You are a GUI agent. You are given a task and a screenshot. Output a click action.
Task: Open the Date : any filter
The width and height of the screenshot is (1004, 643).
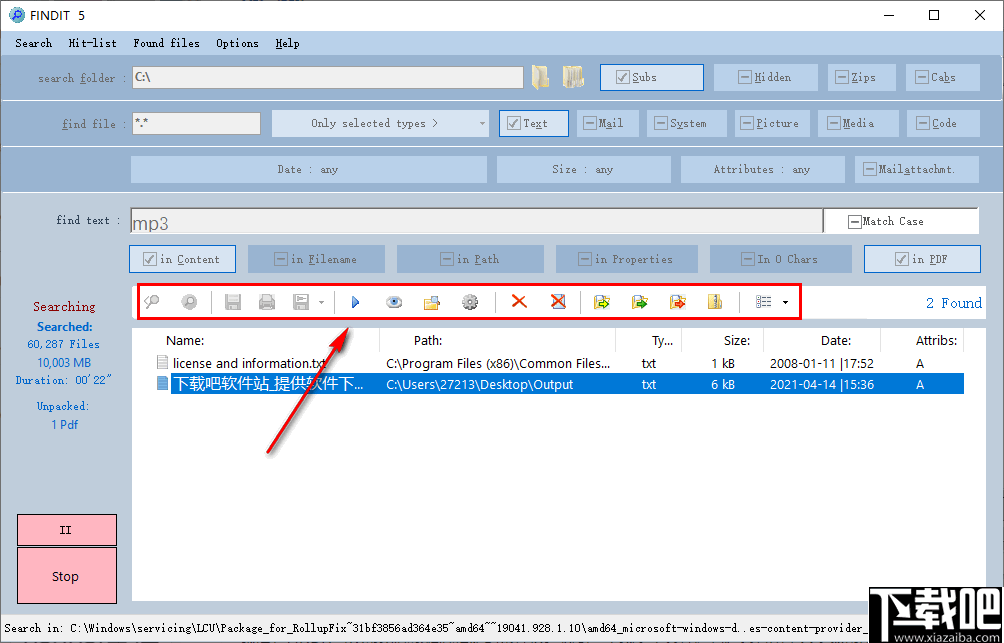coord(309,170)
